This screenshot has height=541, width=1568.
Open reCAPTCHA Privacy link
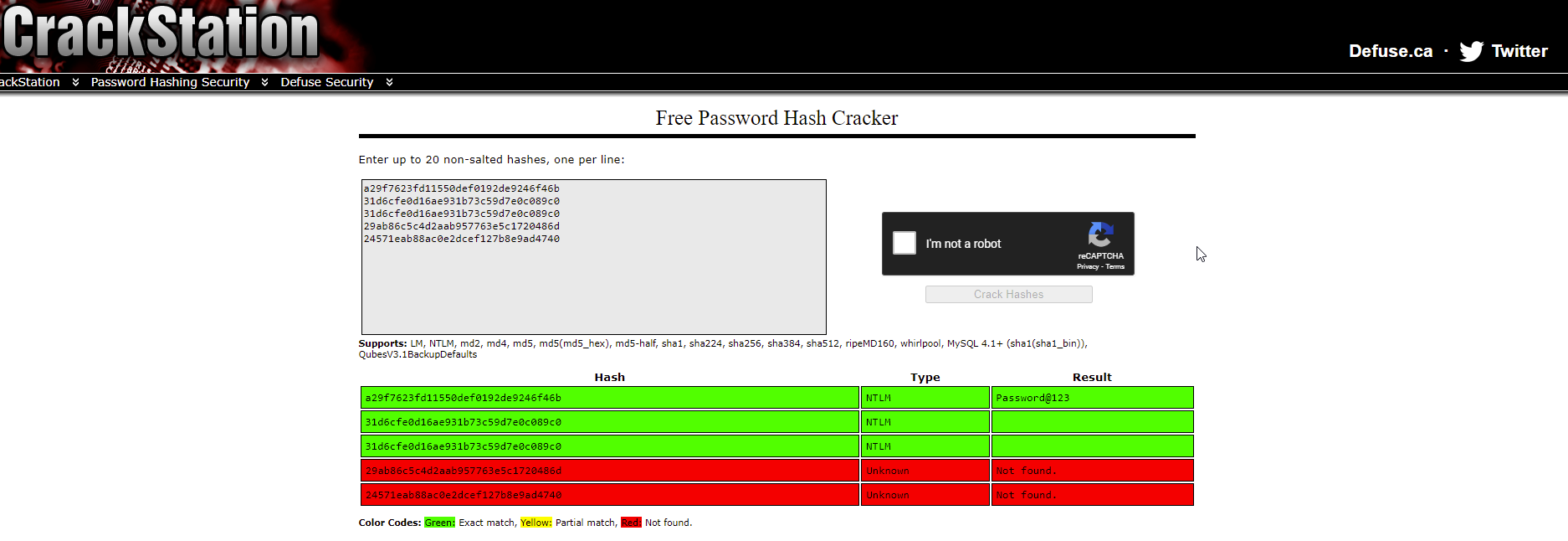1087,266
